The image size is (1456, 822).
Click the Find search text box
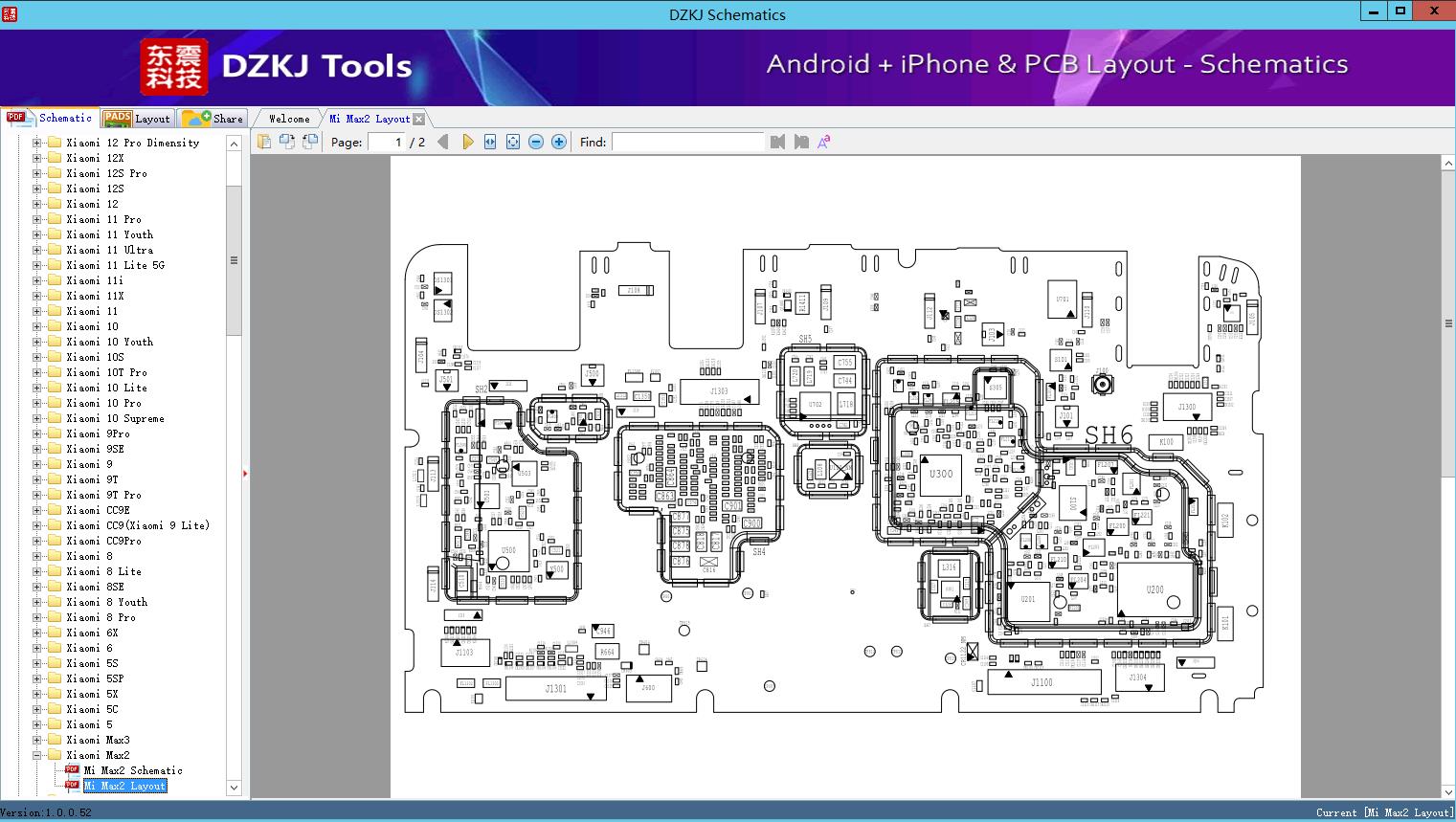click(688, 142)
